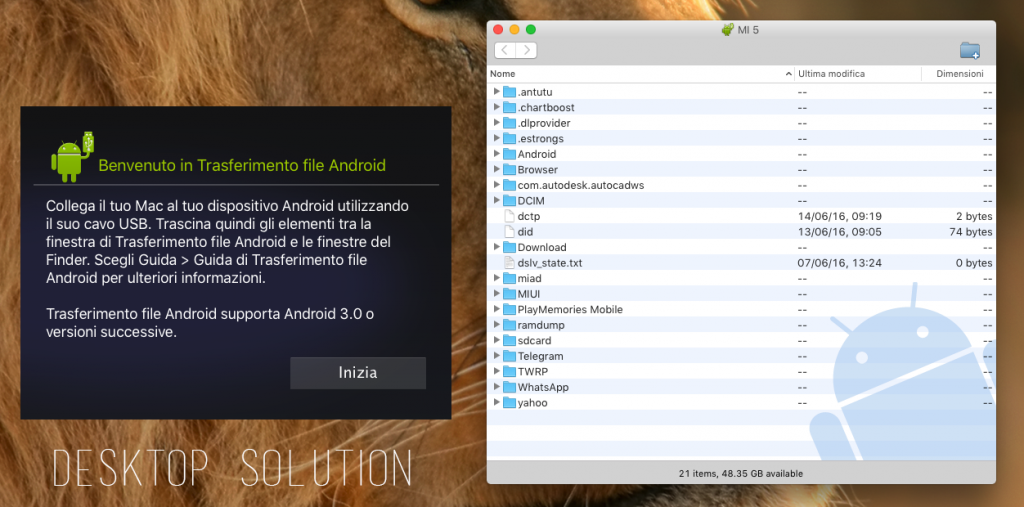The height and width of the screenshot is (507, 1024).
Task: Click the .dlprovider folder icon
Action: [509, 123]
